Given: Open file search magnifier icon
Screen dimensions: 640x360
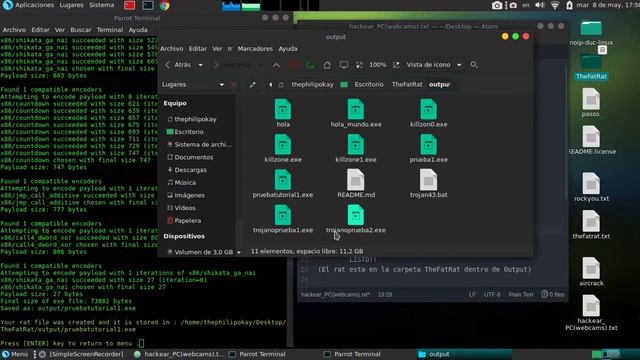Looking at the screenshot, I should point(474,65).
